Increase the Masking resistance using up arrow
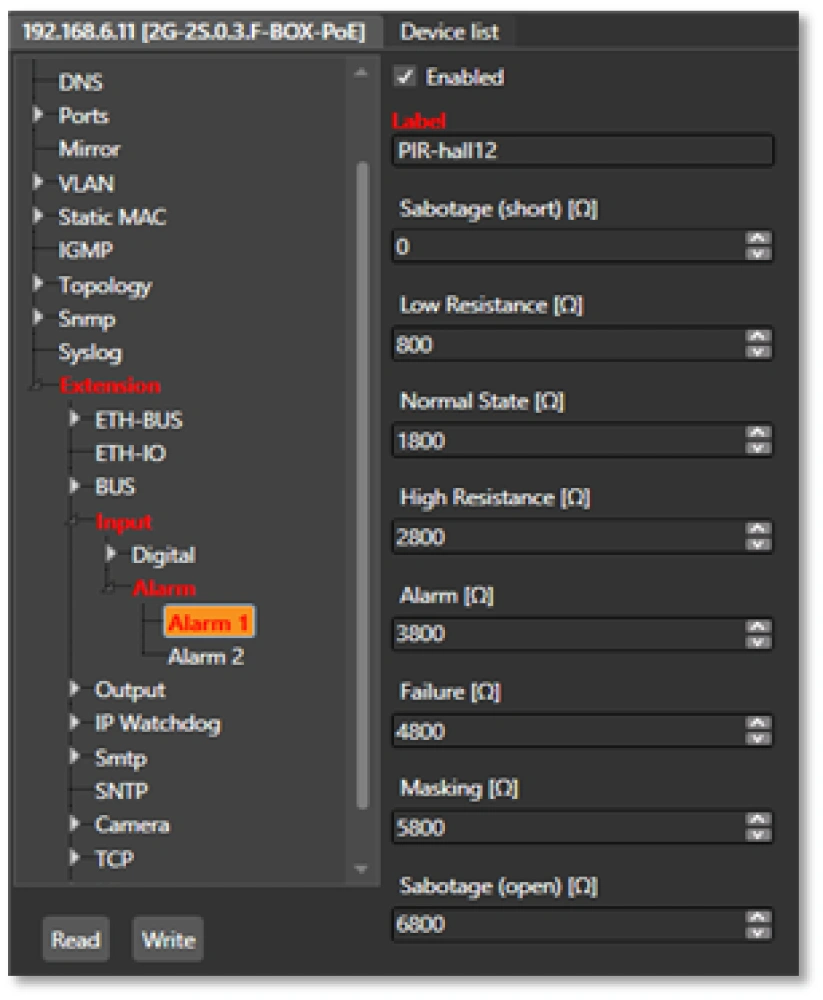 click(x=759, y=821)
